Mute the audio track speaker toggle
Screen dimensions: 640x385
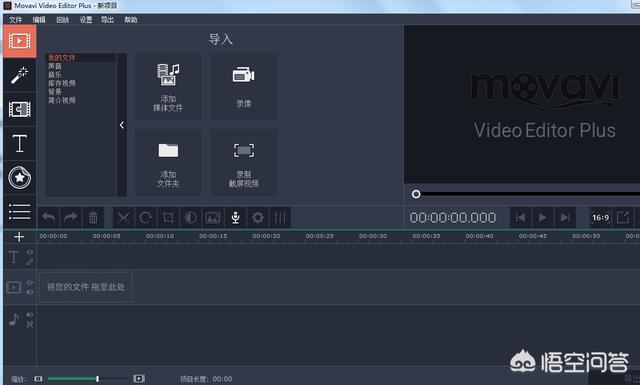tap(30, 314)
